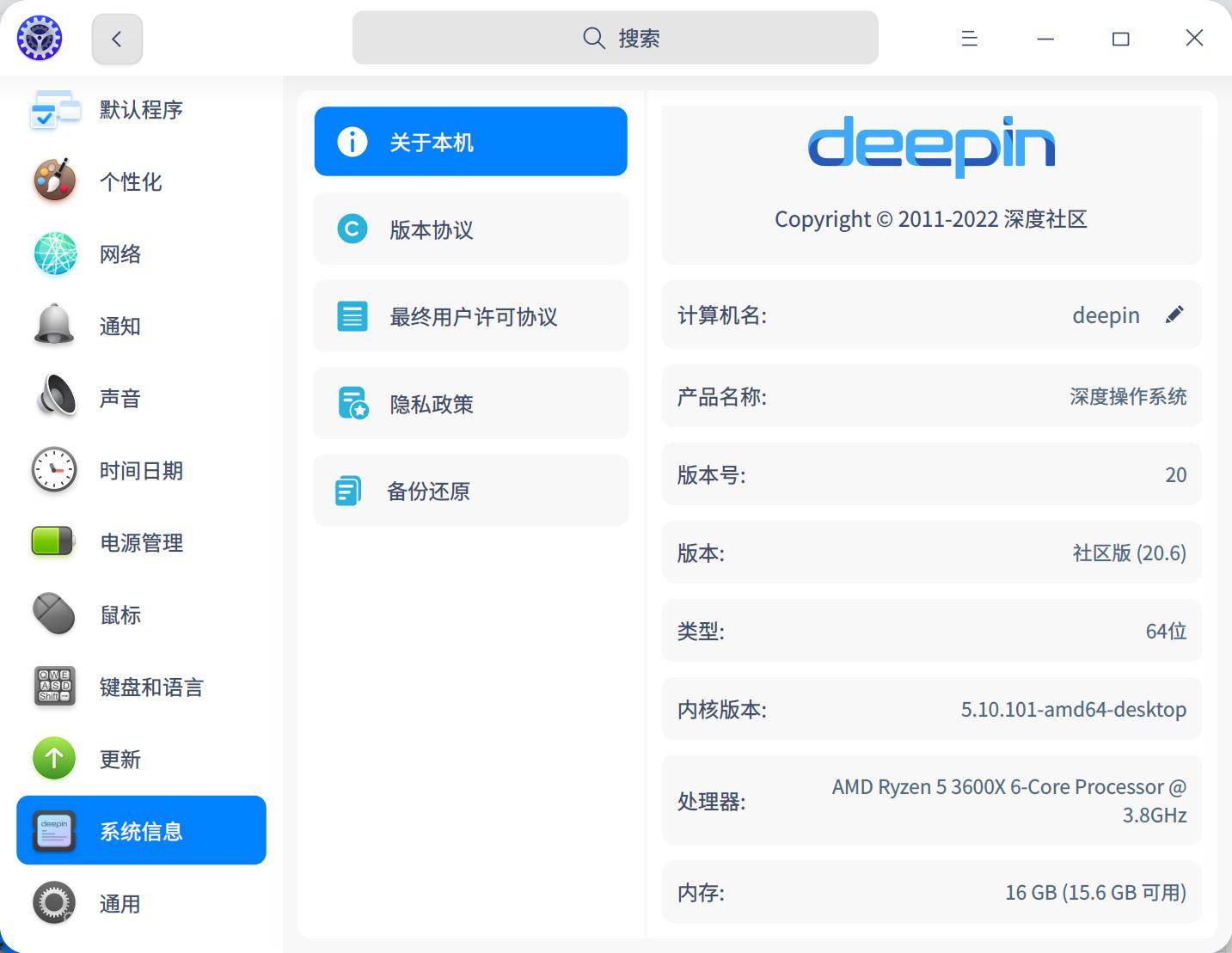Open 备份还原 backup and restore

[x=470, y=490]
